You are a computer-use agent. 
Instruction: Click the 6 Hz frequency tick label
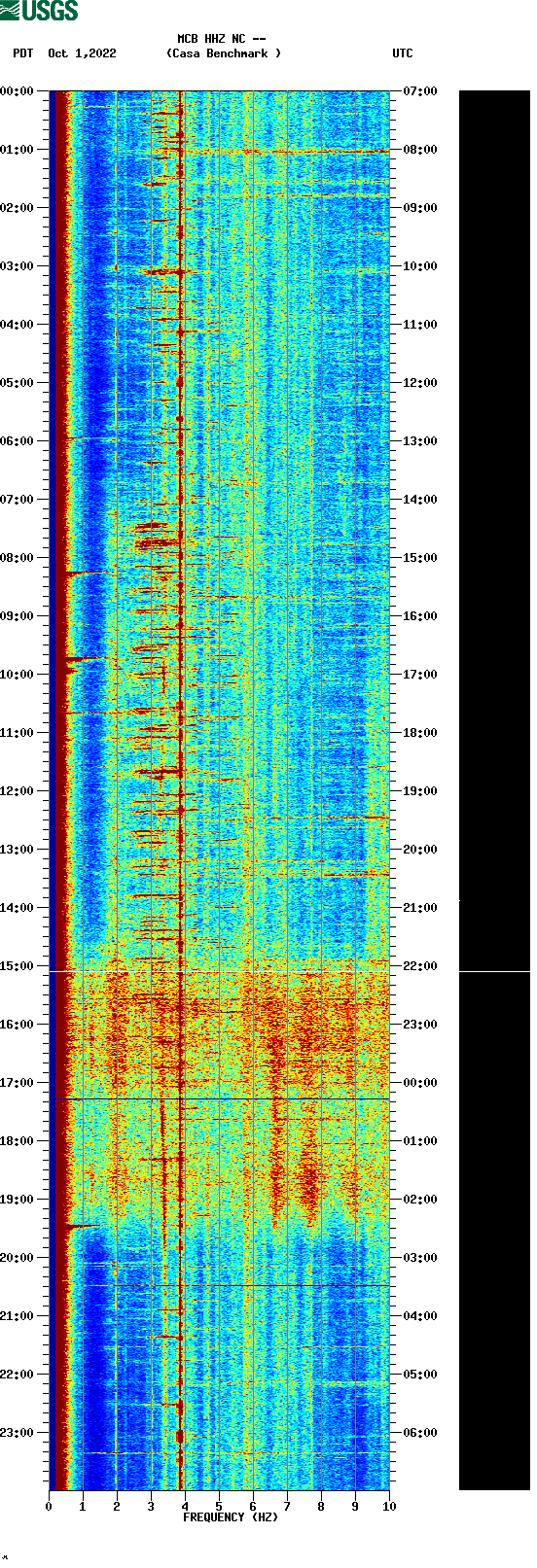pos(253,1507)
